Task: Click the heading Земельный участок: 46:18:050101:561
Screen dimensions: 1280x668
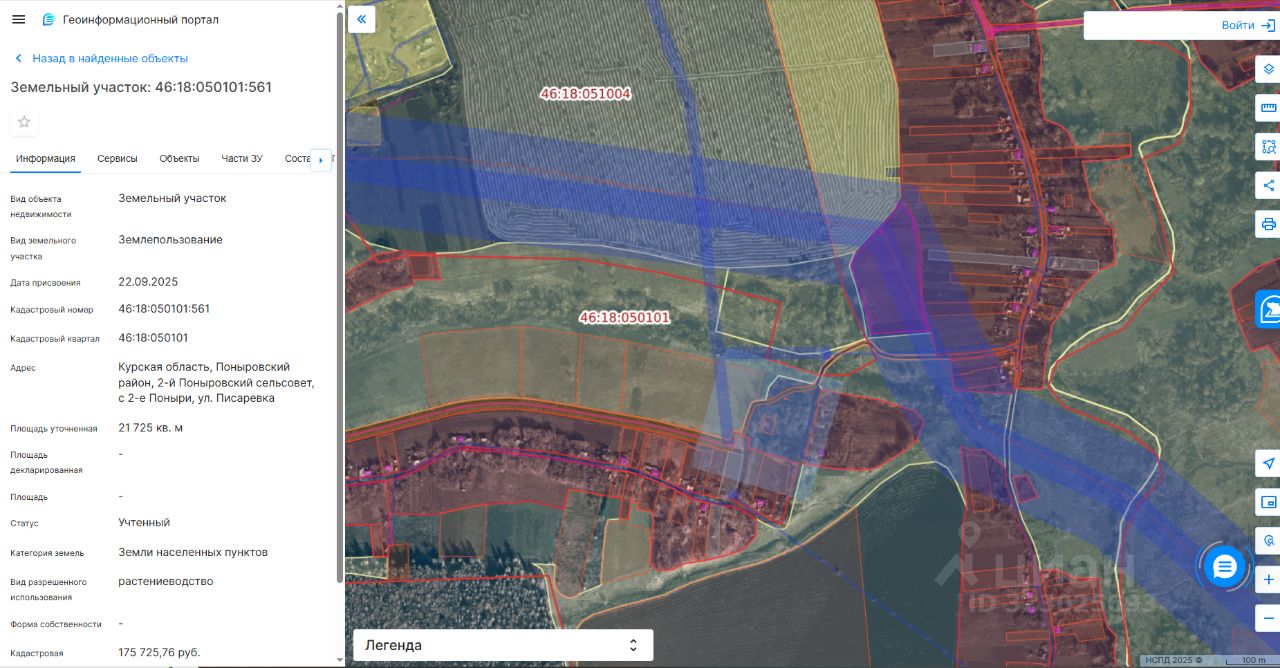Action: coord(141,87)
